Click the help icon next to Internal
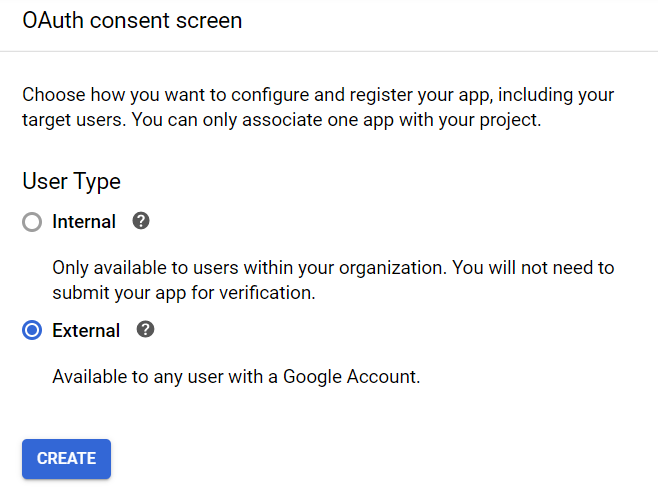The width and height of the screenshot is (658, 501). (141, 221)
